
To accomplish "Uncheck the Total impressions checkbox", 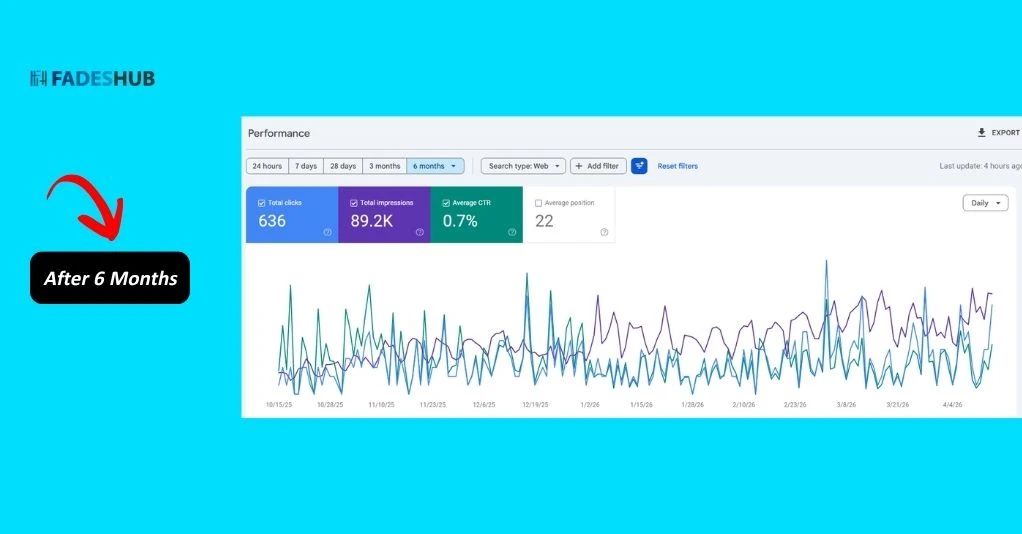I will [x=354, y=203].
